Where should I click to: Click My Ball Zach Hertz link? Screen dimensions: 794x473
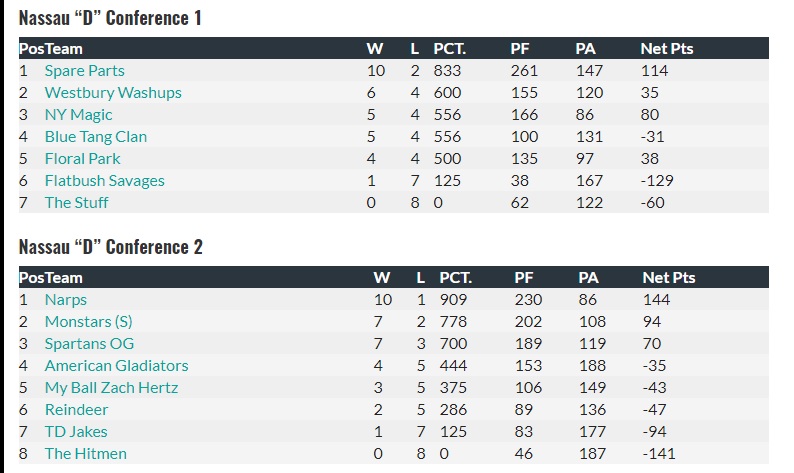coord(111,388)
